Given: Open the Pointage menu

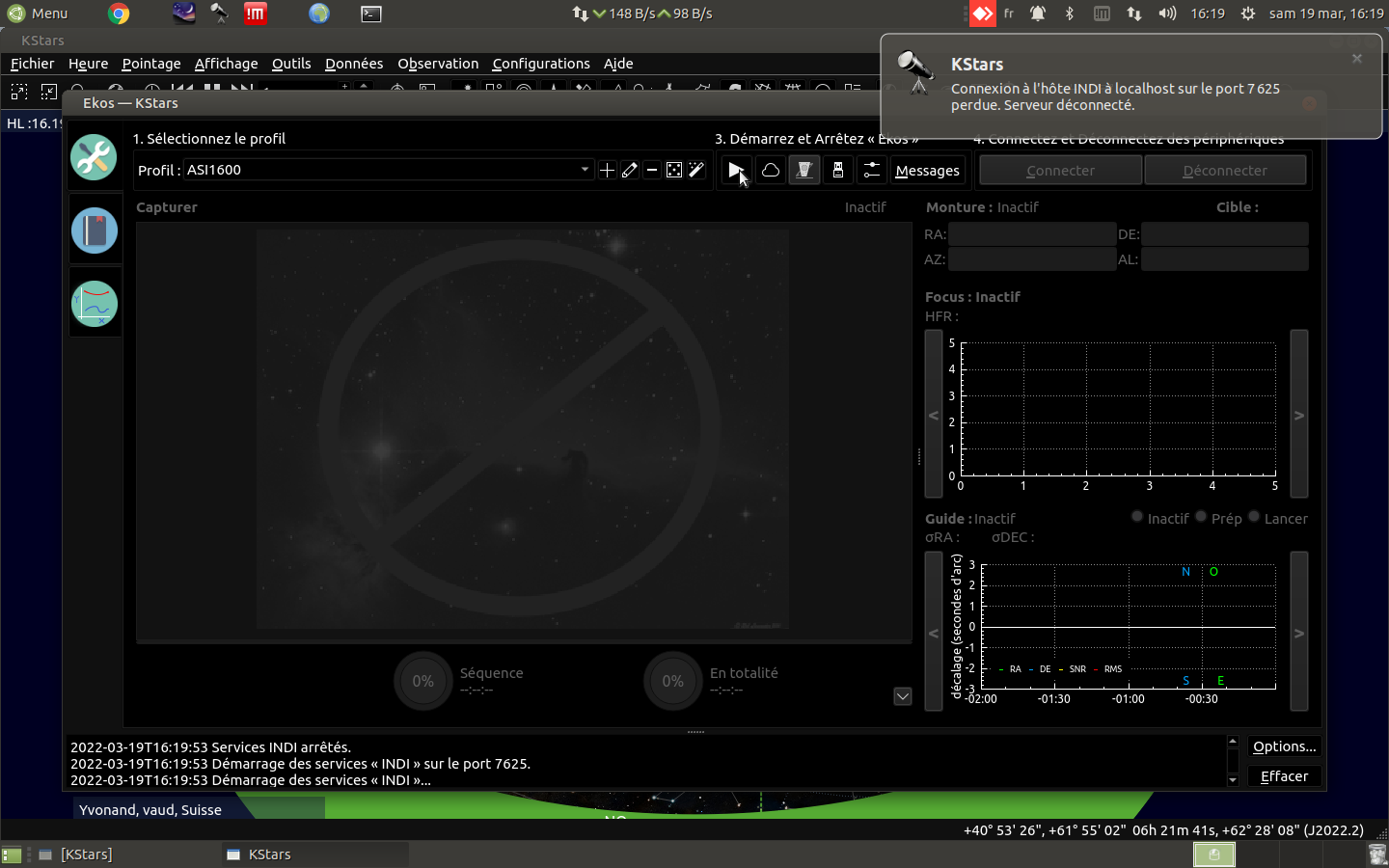Looking at the screenshot, I should point(151,64).
